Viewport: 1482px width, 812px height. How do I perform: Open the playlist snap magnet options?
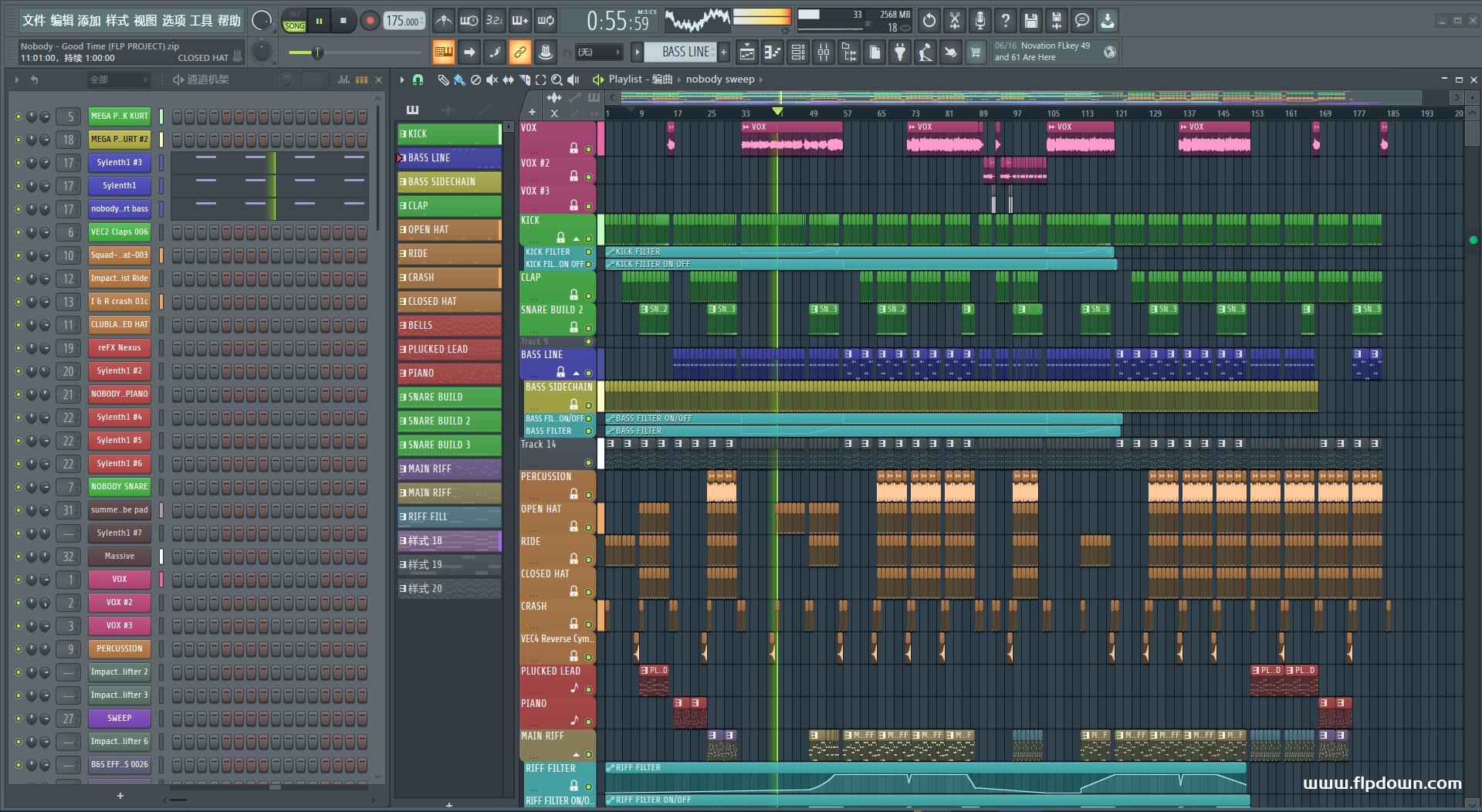click(x=418, y=80)
